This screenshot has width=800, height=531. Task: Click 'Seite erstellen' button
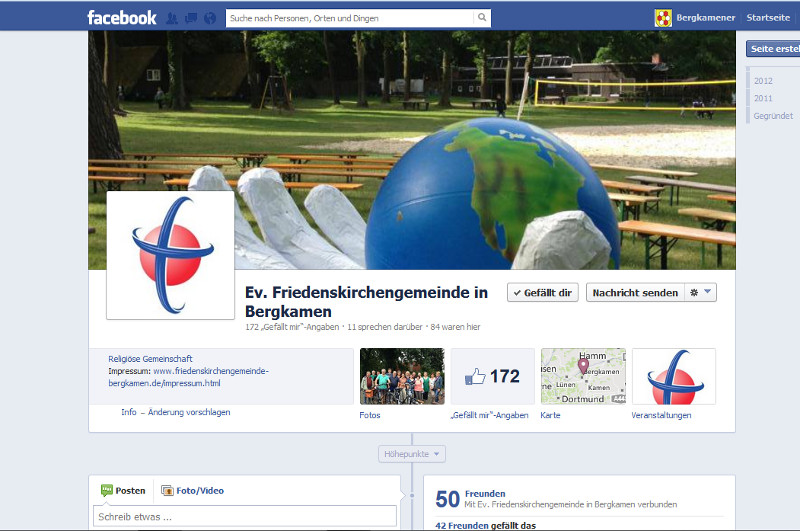coord(773,48)
